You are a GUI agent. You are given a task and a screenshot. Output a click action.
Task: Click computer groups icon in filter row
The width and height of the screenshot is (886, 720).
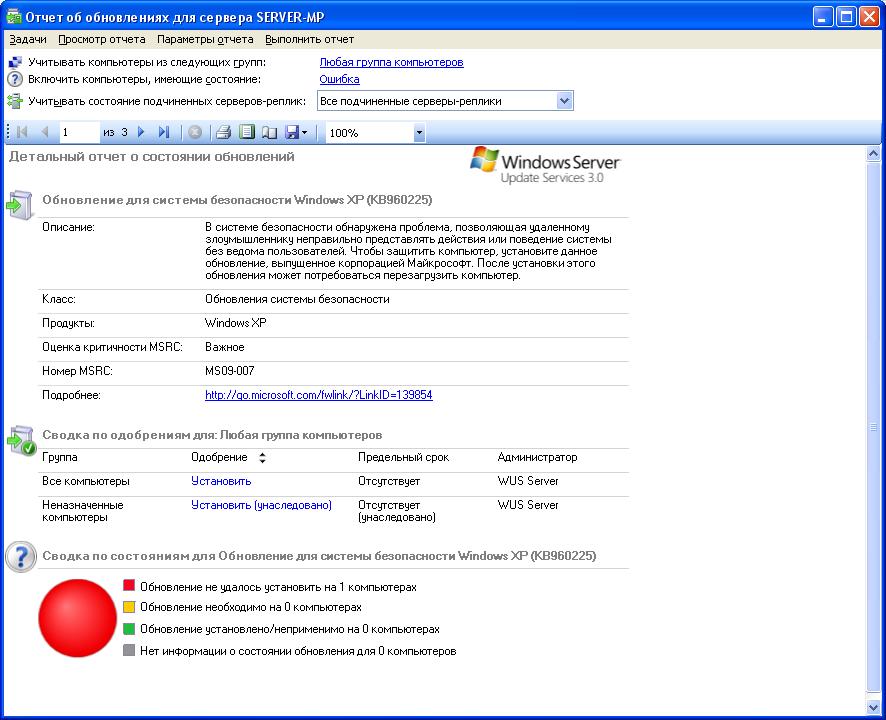(15, 62)
